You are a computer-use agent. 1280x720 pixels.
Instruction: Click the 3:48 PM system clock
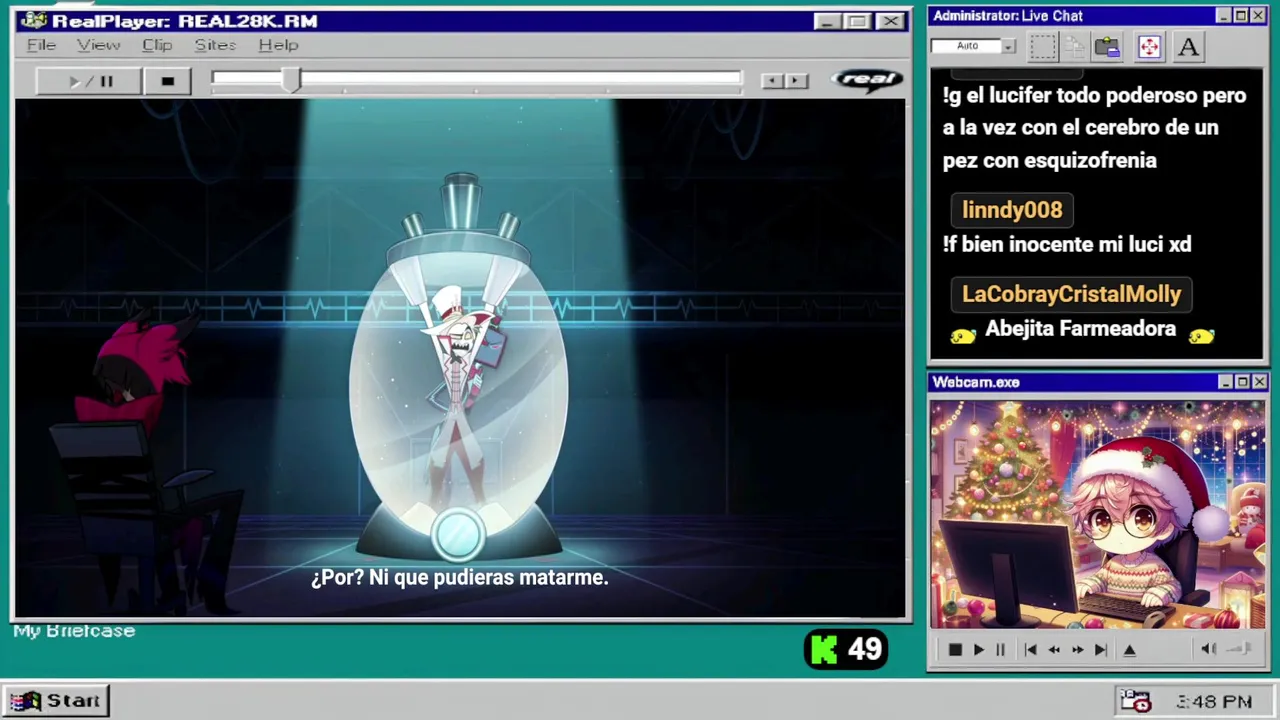1214,702
